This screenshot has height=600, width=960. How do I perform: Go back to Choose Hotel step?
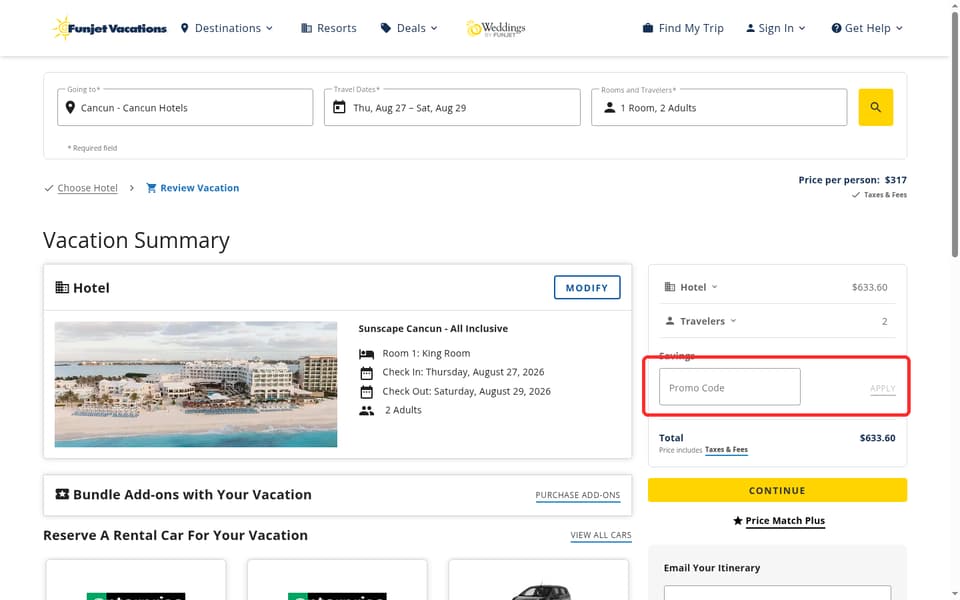88,188
